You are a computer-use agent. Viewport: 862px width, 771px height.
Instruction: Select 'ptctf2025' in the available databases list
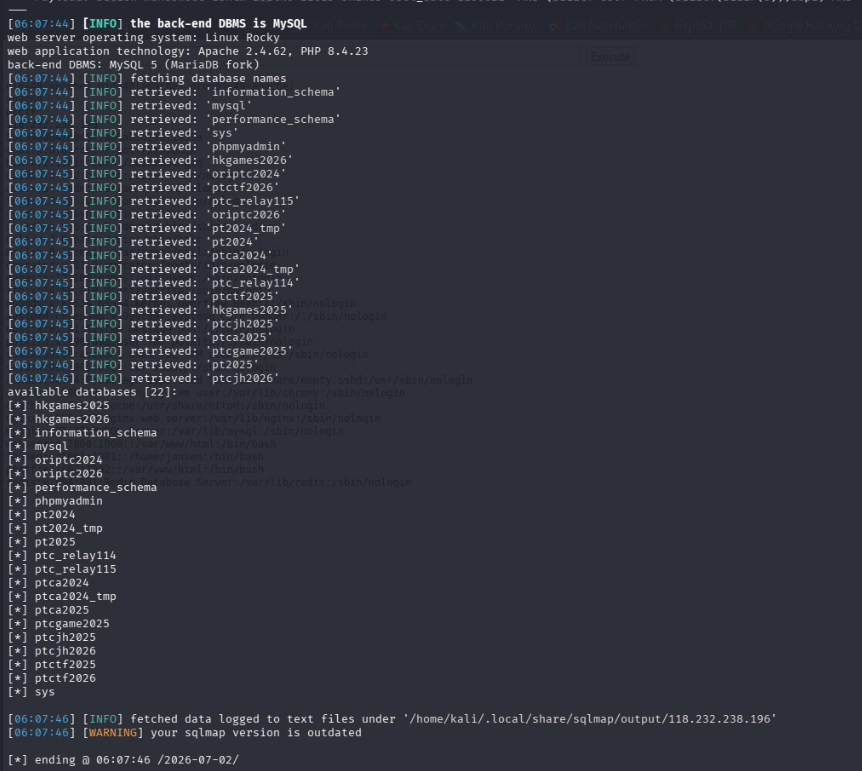coord(65,664)
